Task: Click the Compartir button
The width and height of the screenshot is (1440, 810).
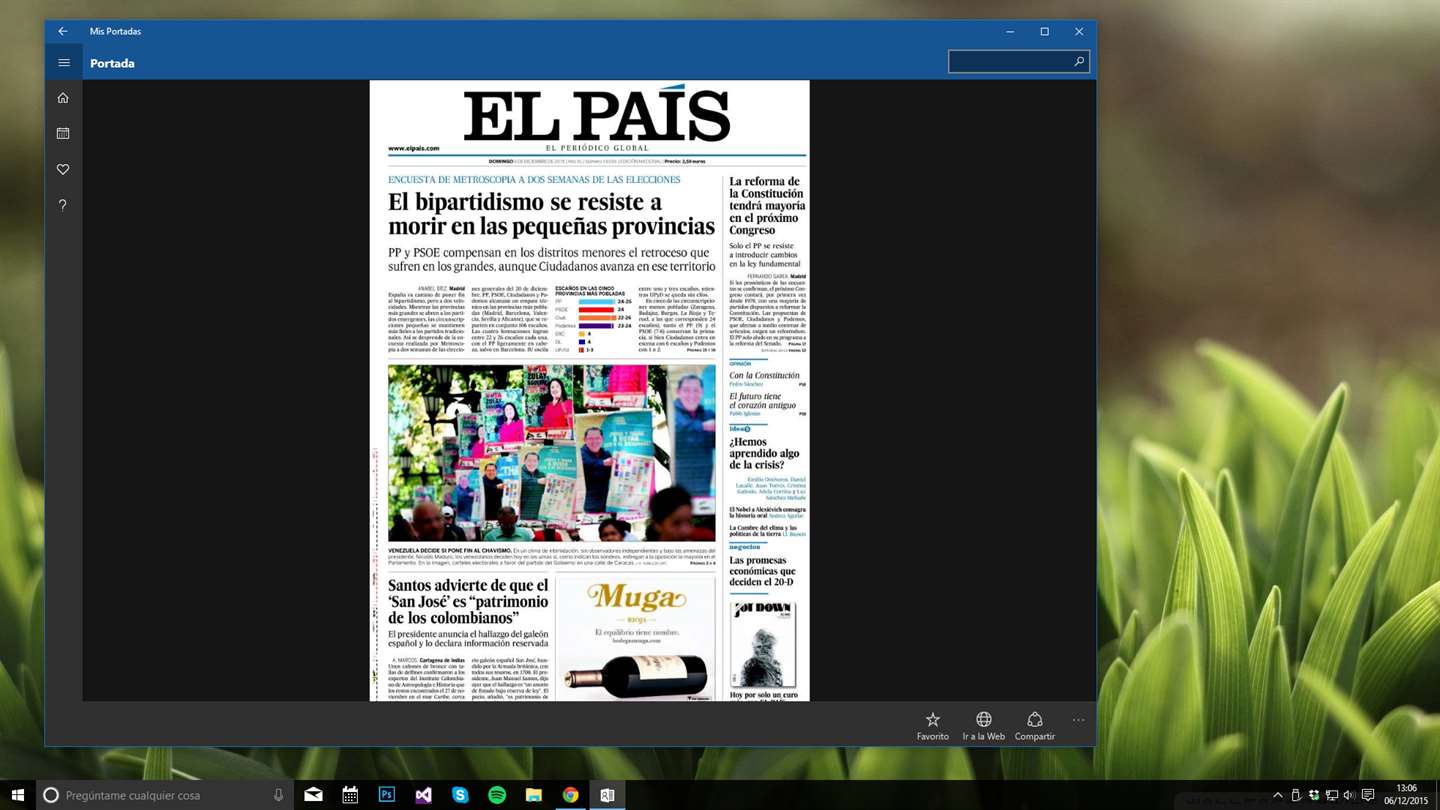Action: [1034, 726]
